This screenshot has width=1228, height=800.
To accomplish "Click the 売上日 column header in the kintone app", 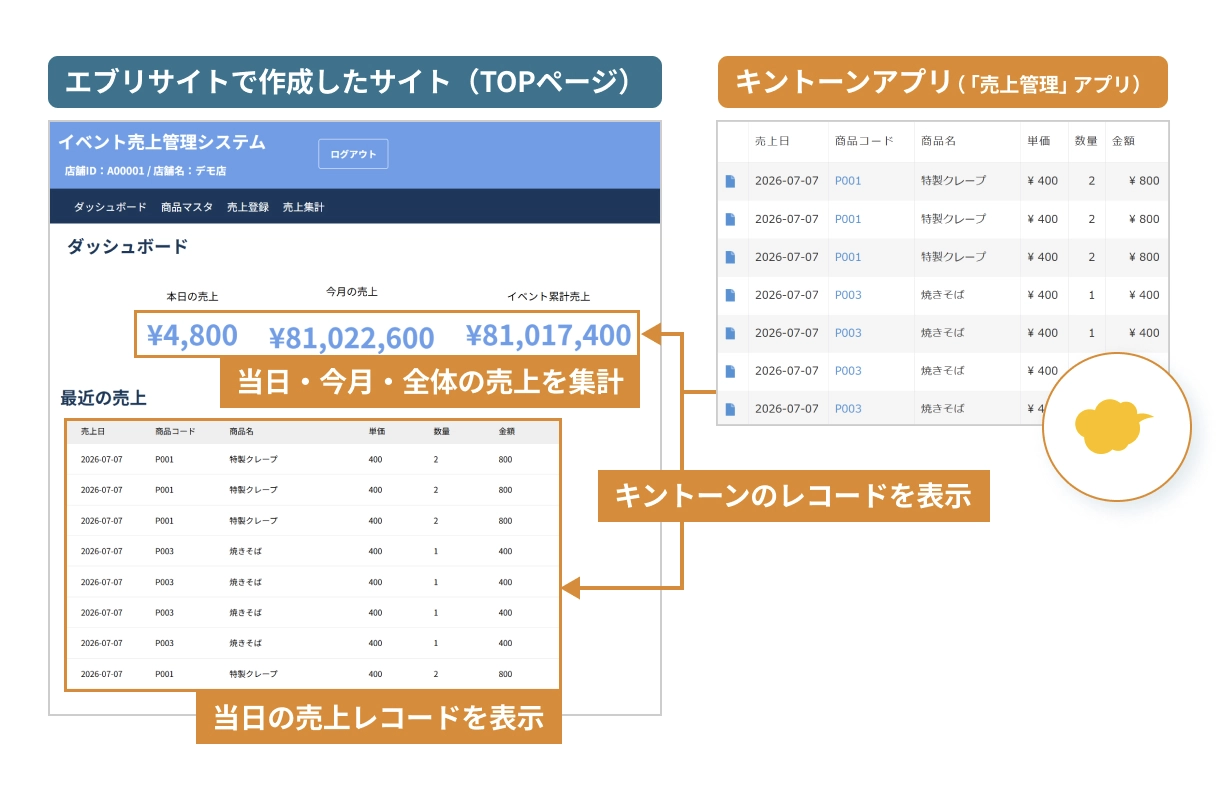I will (x=772, y=142).
